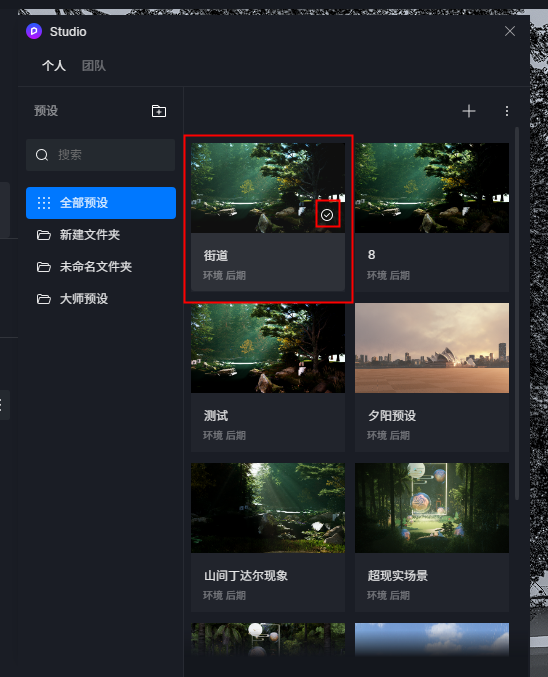Switch to the 团队 tab
This screenshot has height=677, width=548.
(94, 66)
